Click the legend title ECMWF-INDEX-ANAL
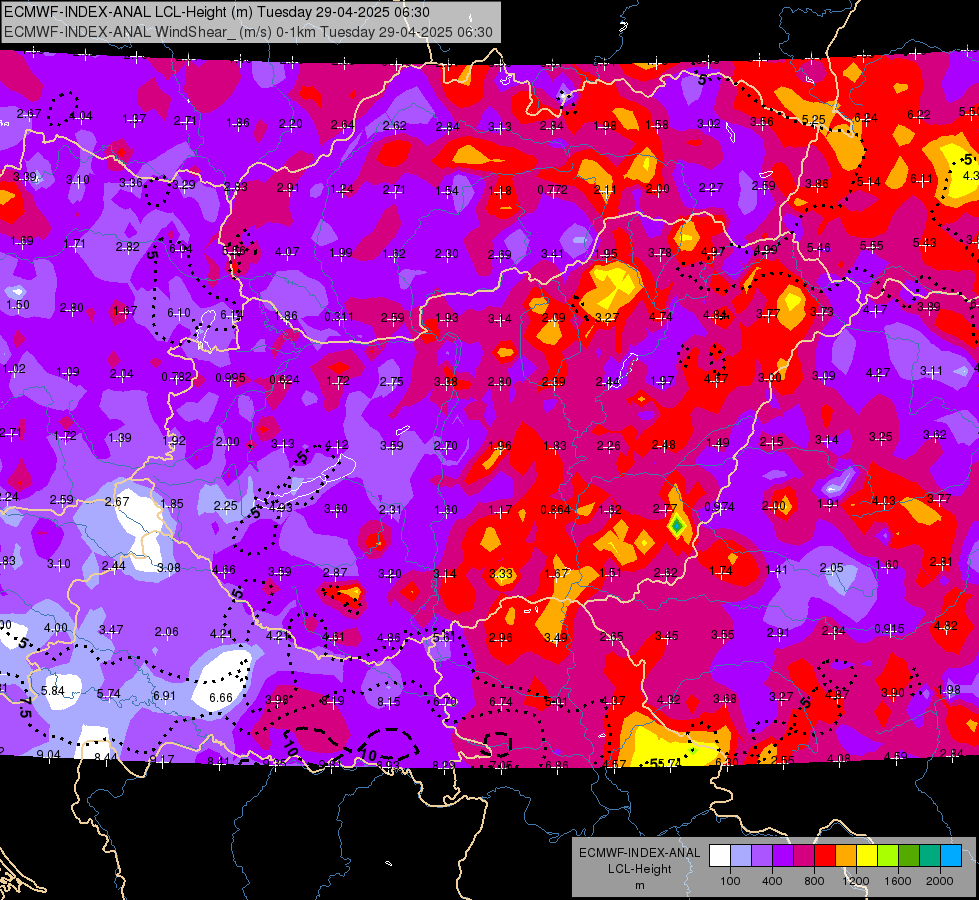Viewport: 979px width, 900px height. click(639, 853)
